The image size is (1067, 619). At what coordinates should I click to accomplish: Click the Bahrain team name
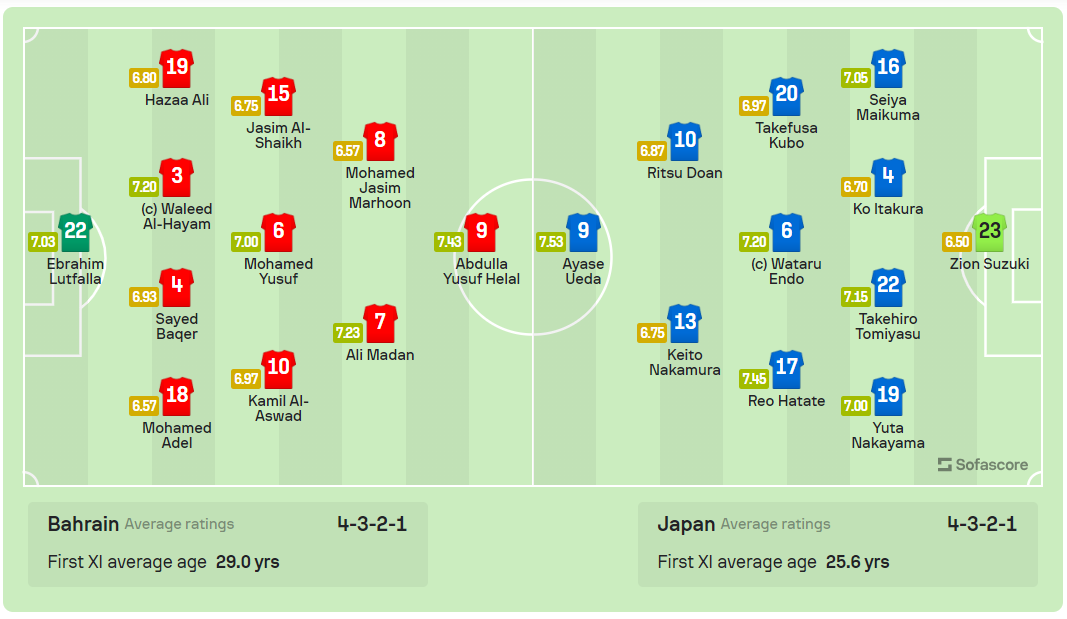[83, 524]
